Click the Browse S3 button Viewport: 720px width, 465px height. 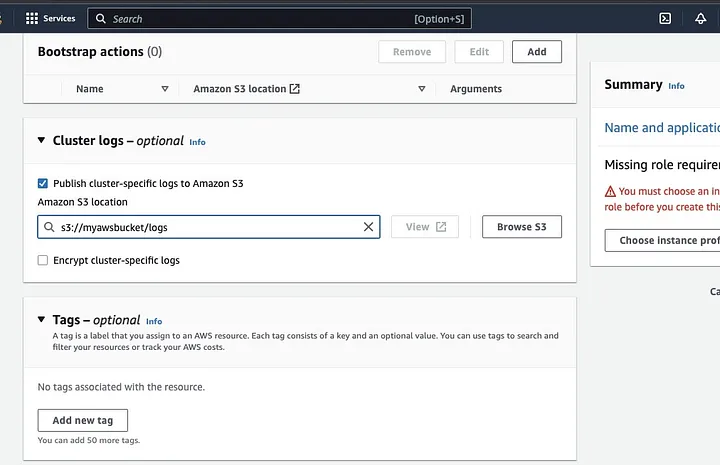coord(521,227)
